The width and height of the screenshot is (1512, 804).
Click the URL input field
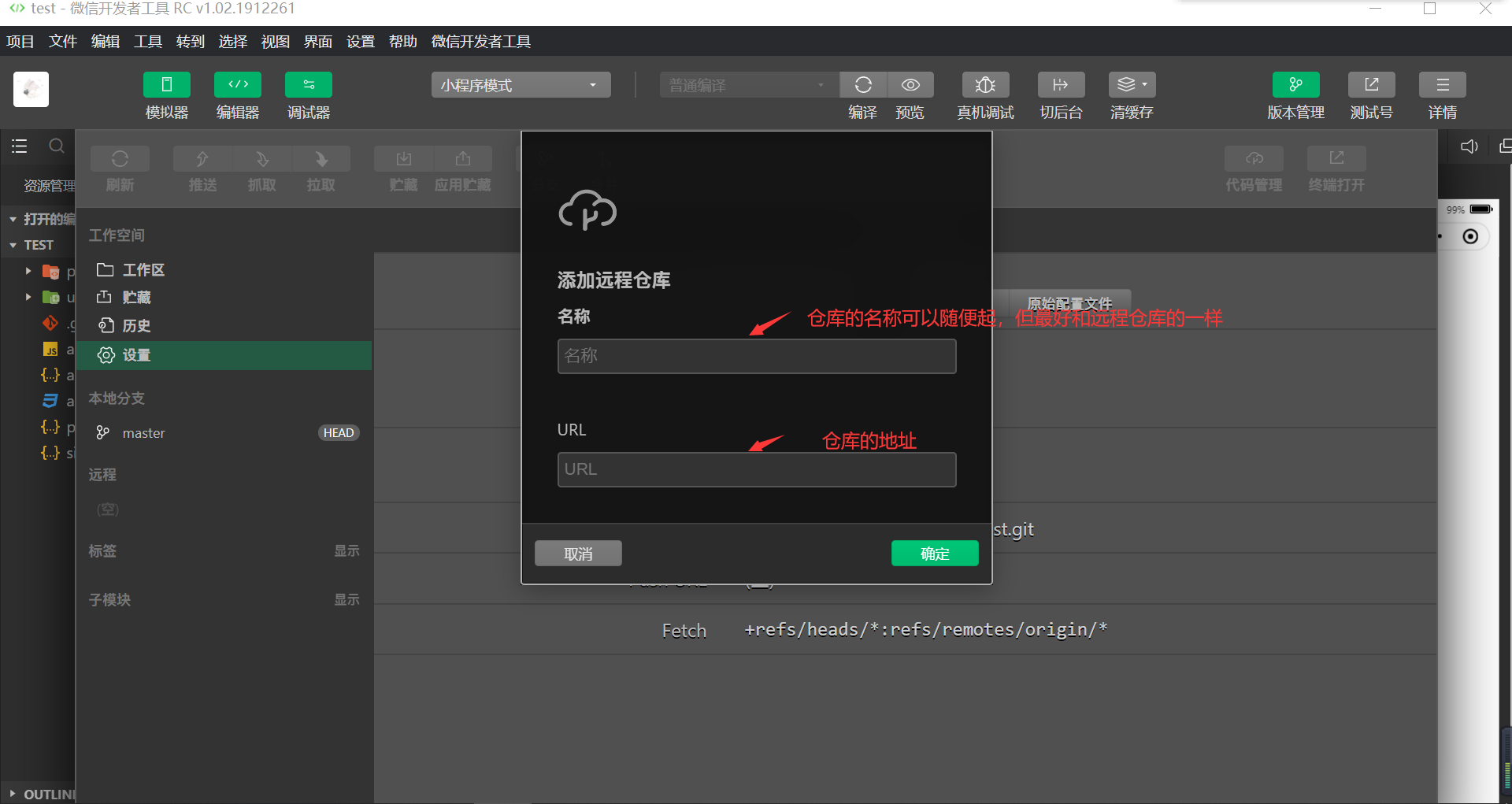[x=757, y=469]
